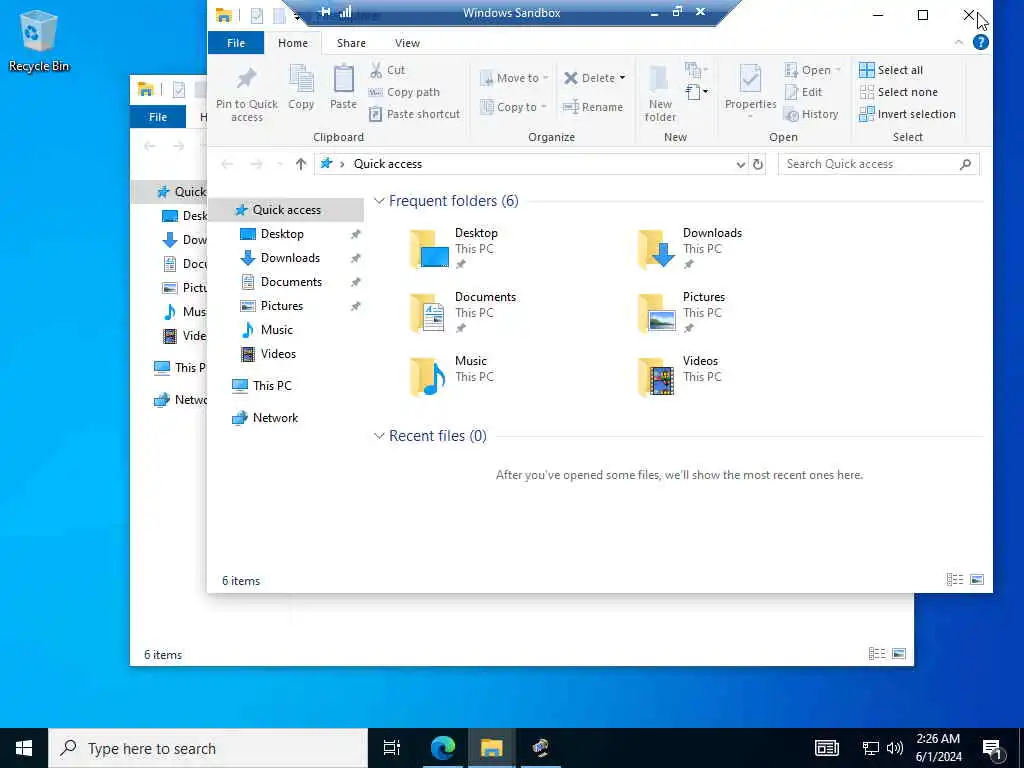The image size is (1024, 768).
Task: Collapse the Recent files section
Action: (379, 436)
